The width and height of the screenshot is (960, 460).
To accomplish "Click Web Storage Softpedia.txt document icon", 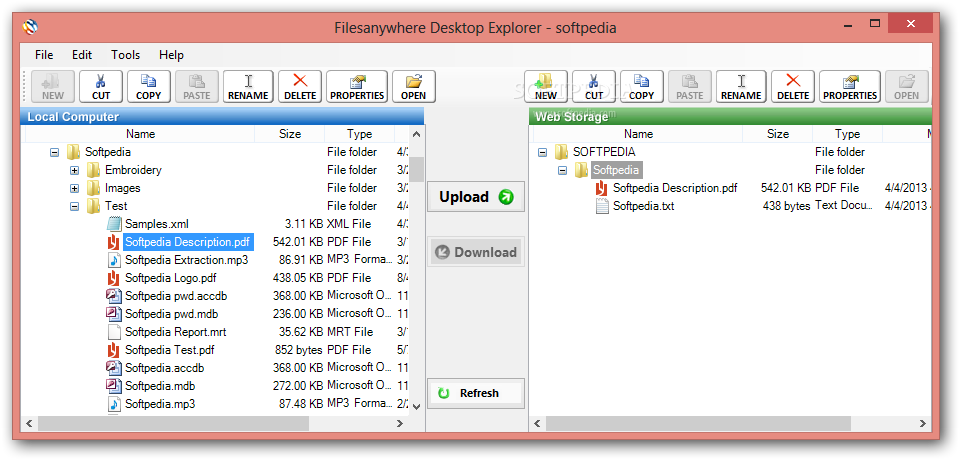I will 602,206.
